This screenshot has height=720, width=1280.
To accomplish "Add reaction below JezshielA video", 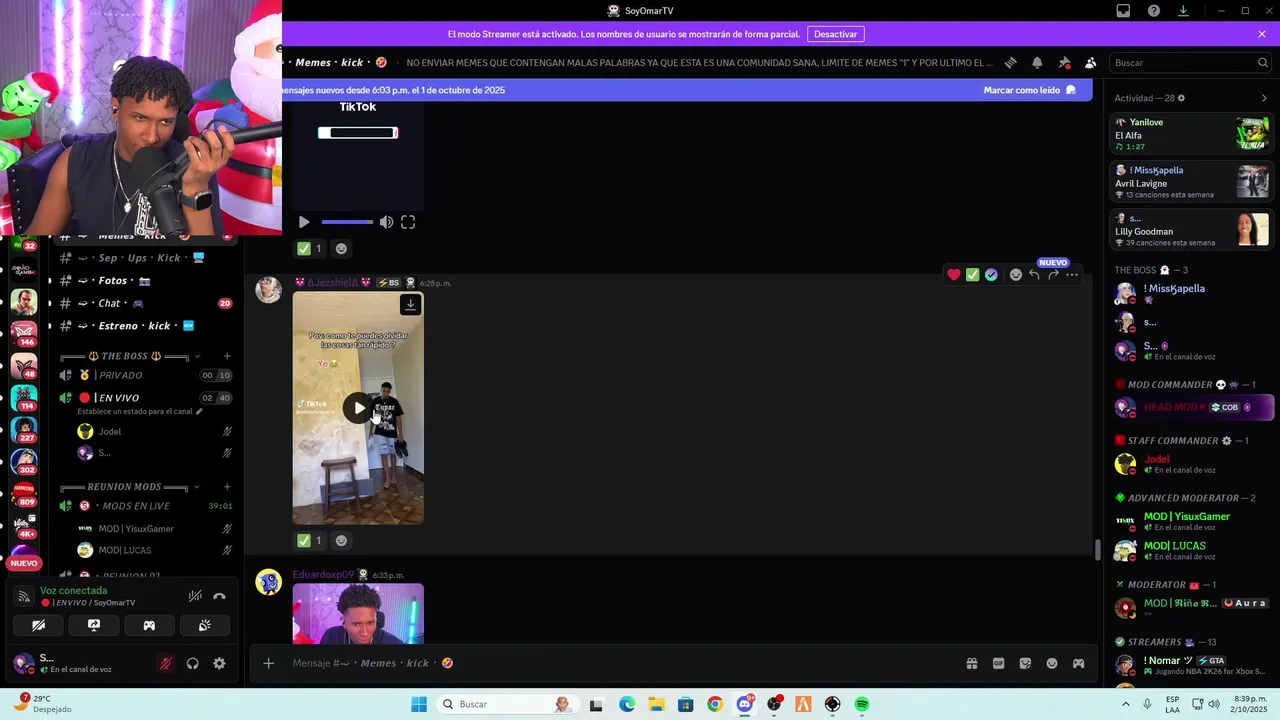I will click(x=341, y=540).
